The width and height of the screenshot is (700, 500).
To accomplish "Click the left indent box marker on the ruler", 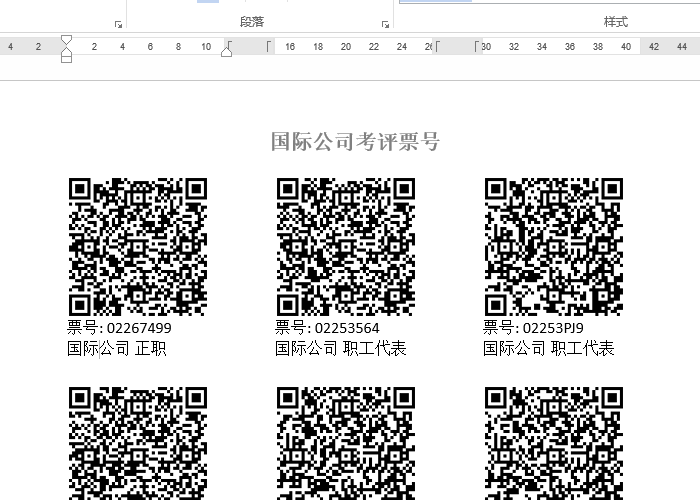I will pos(66,59).
